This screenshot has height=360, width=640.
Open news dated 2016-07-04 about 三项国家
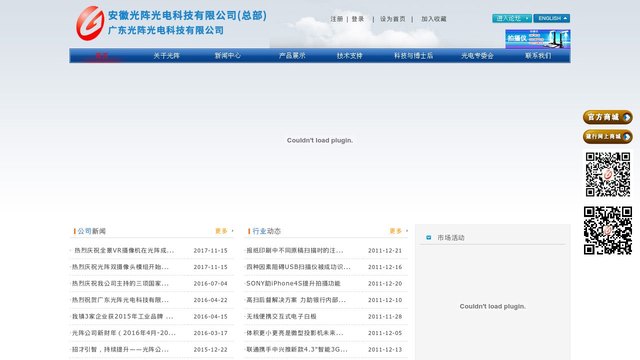120,283
